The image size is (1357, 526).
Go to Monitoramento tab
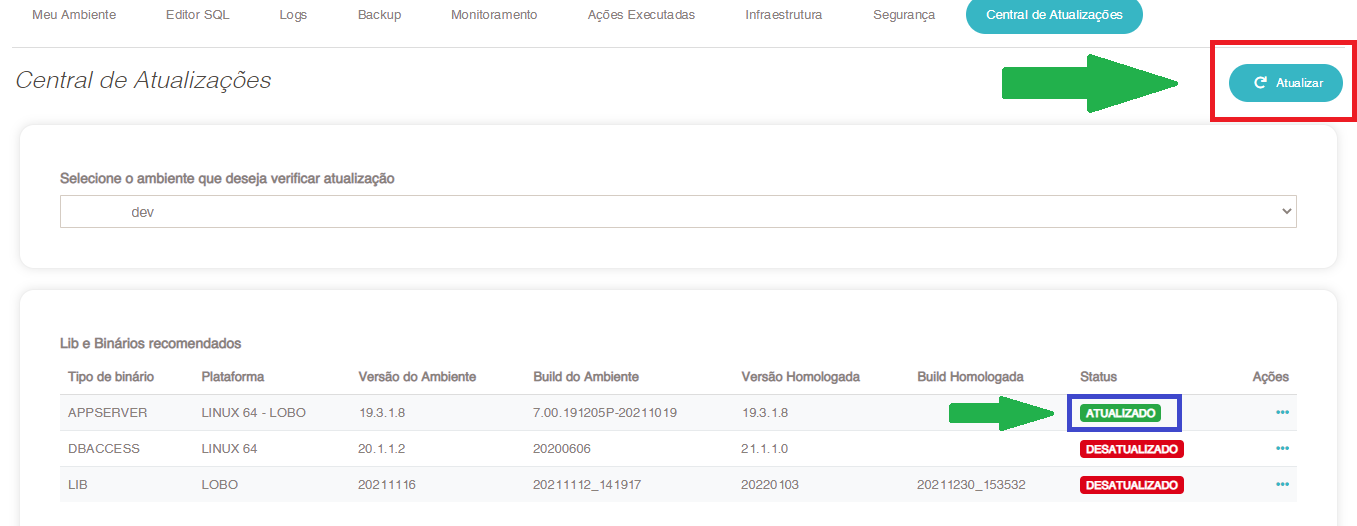click(494, 15)
